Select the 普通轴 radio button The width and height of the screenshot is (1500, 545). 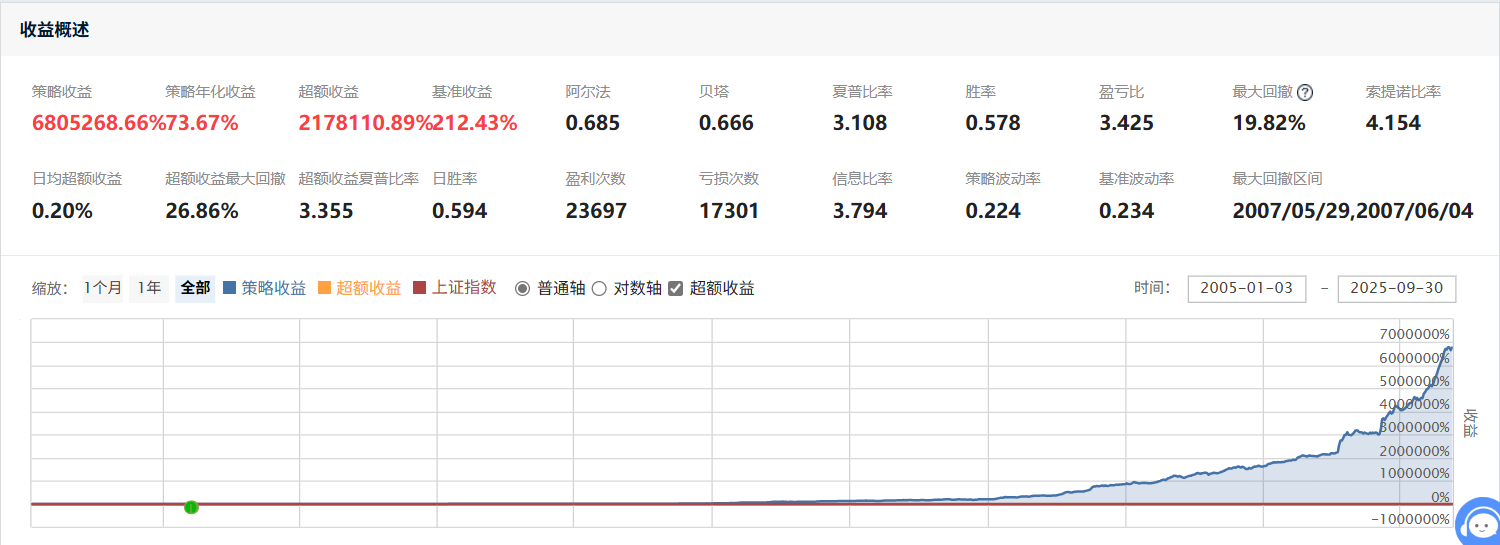pyautogui.click(x=523, y=288)
